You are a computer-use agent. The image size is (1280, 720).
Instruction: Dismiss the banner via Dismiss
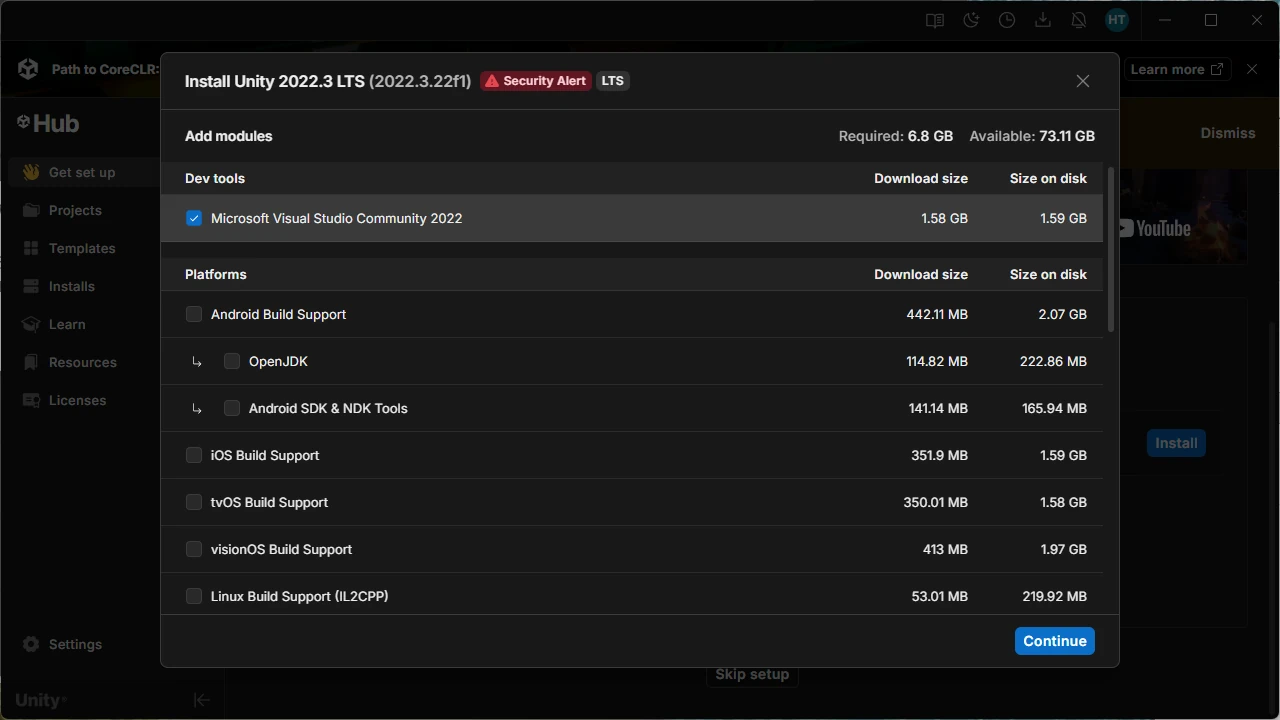click(x=1228, y=133)
